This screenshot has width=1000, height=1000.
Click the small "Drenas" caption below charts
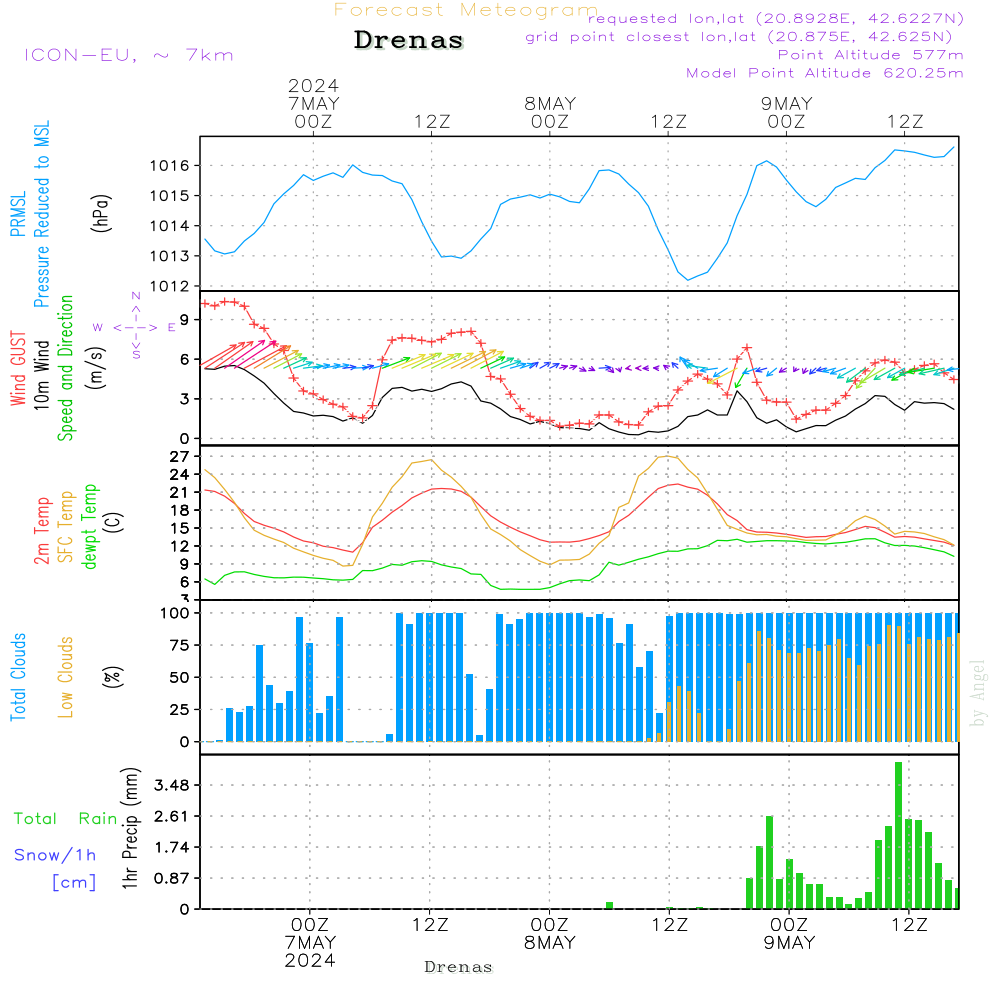(459, 967)
